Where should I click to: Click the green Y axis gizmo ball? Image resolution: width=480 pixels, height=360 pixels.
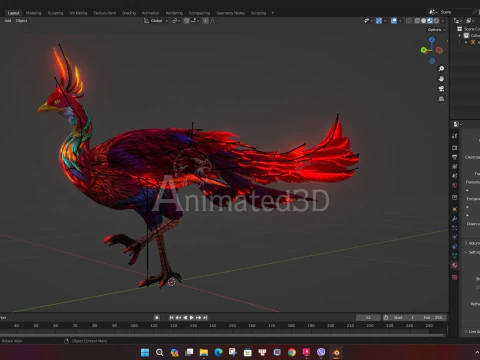424,50
